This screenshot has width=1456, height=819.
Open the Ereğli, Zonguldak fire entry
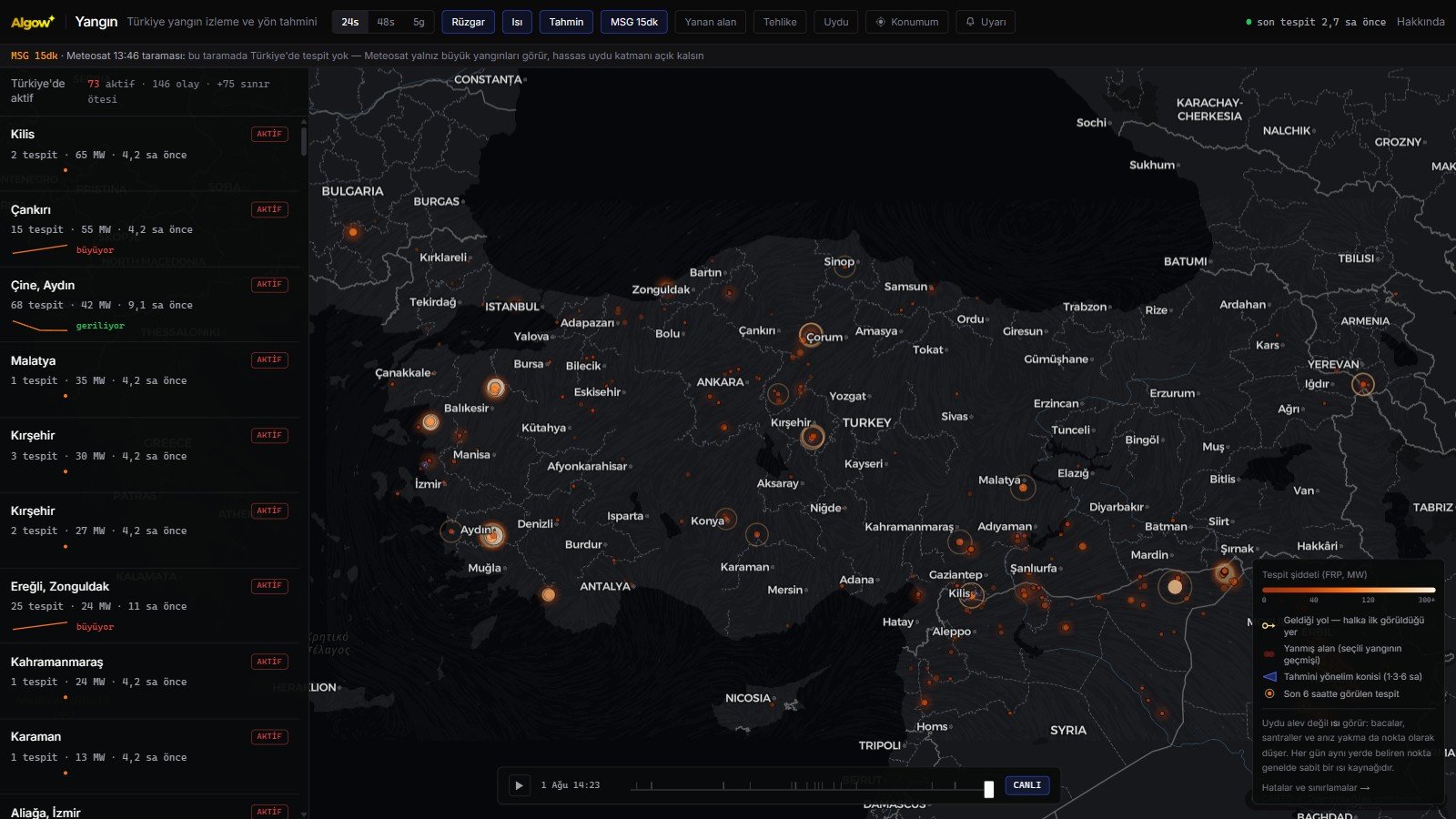[149, 606]
